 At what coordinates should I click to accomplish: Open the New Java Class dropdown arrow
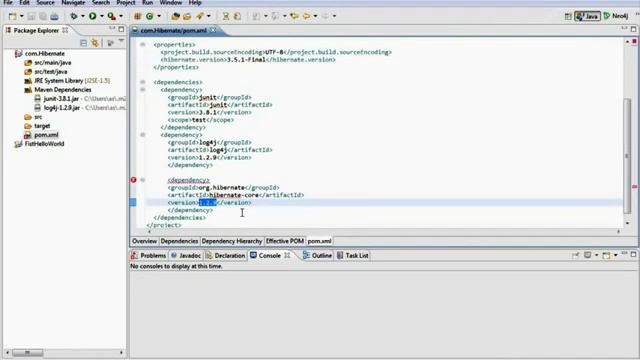[159, 16]
